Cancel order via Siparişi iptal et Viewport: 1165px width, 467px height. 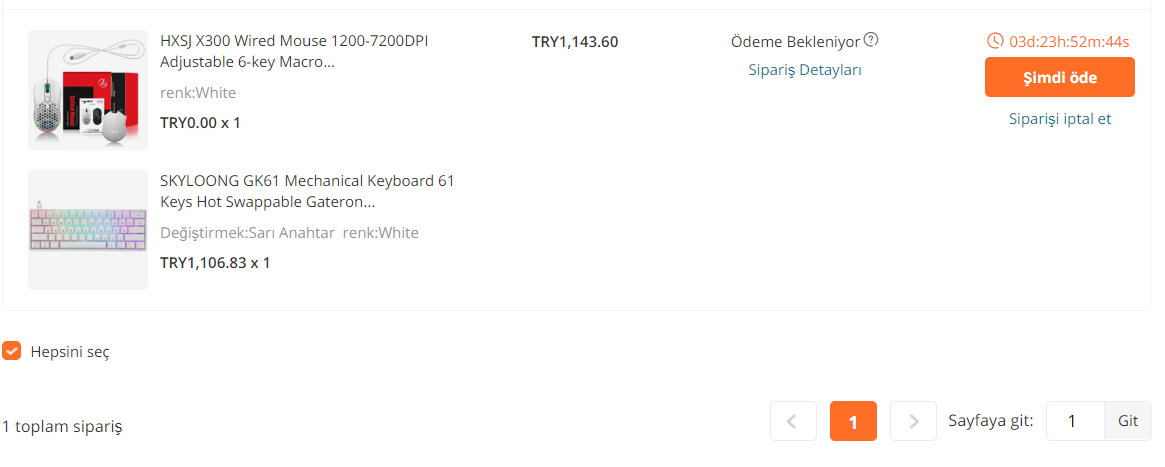1059,119
